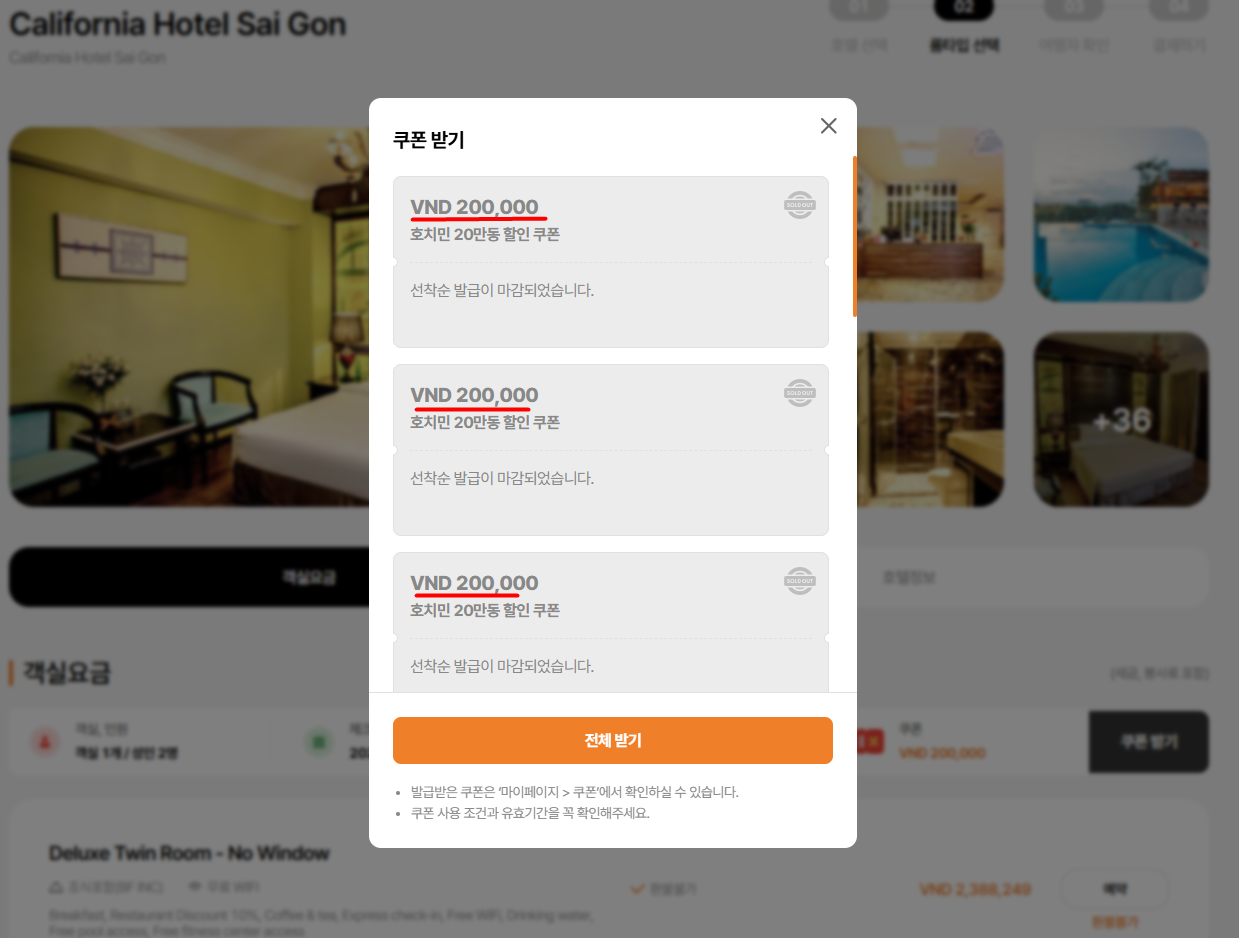Click the black 쿠폰 받기 button behind popup
The height and width of the screenshot is (938, 1239).
pyautogui.click(x=1148, y=742)
